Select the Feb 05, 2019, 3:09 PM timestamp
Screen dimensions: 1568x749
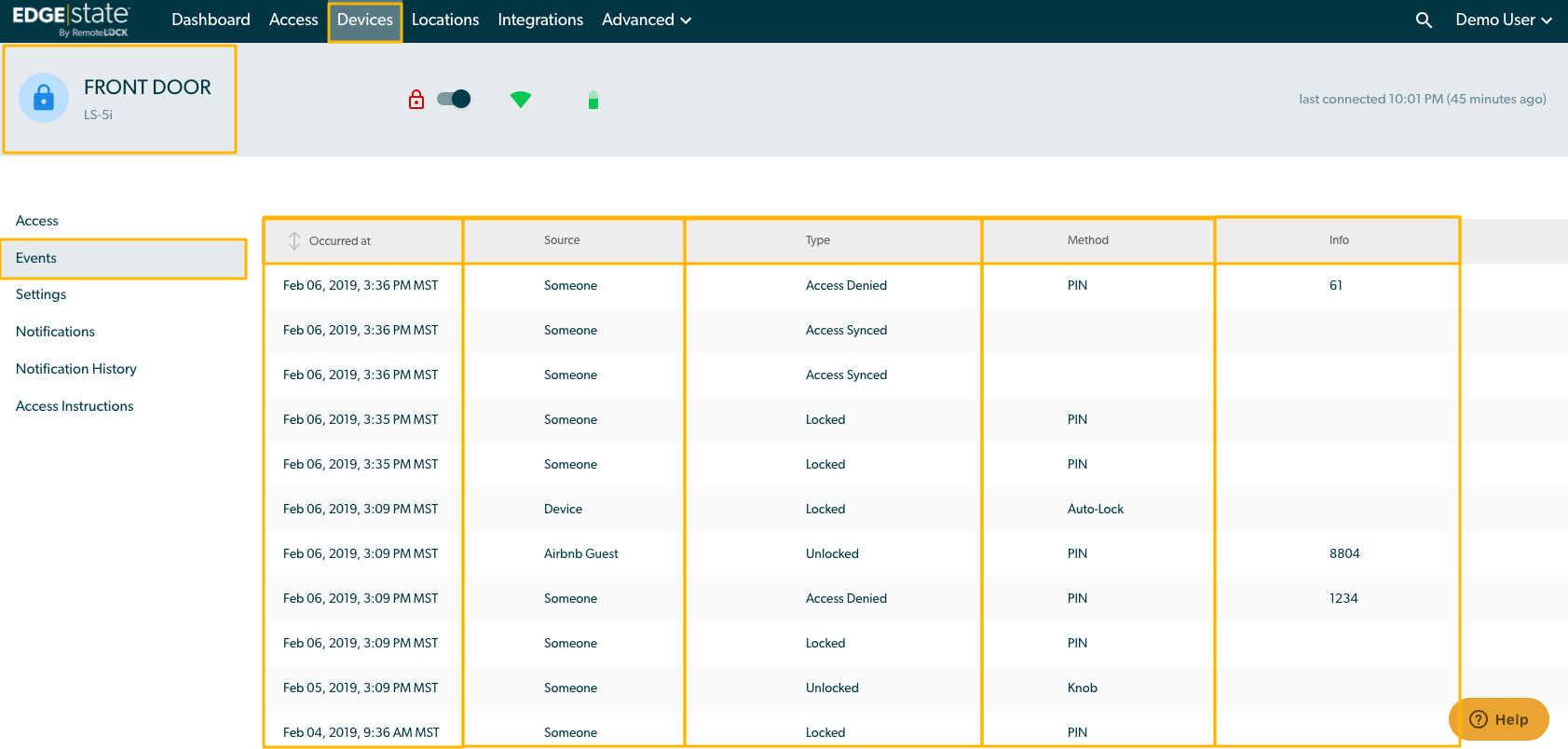point(361,688)
